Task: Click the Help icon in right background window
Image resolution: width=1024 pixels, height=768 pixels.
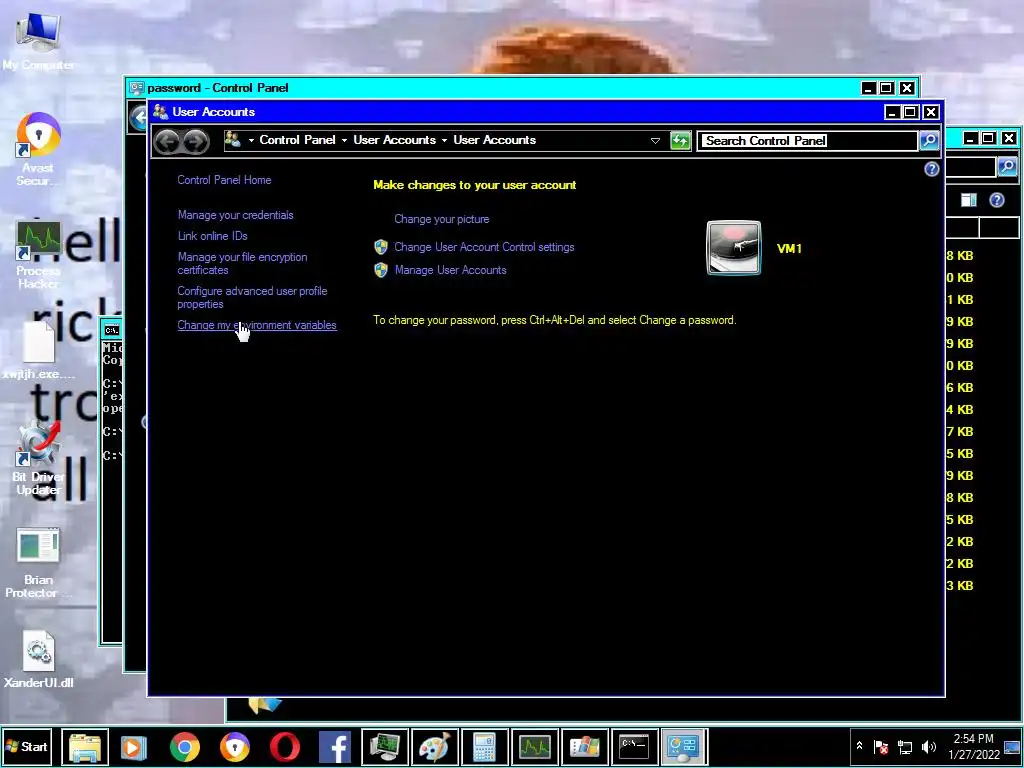Action: [x=997, y=200]
